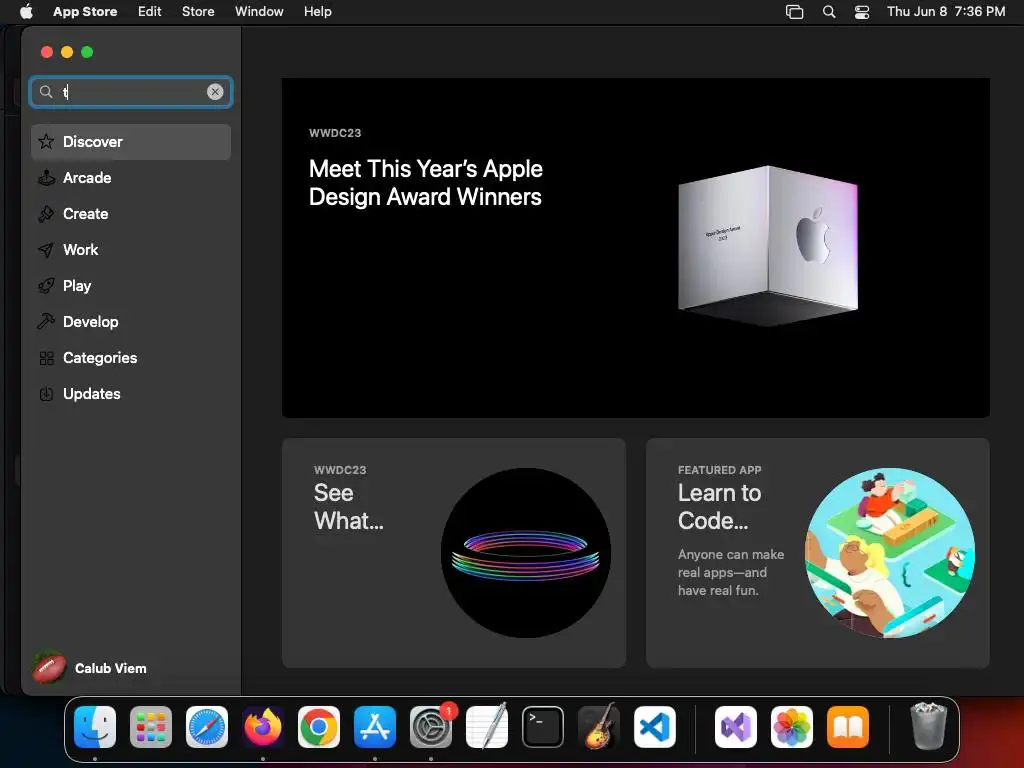The height and width of the screenshot is (768, 1024).
Task: Click the yellow minimize window button
Action: click(x=67, y=52)
